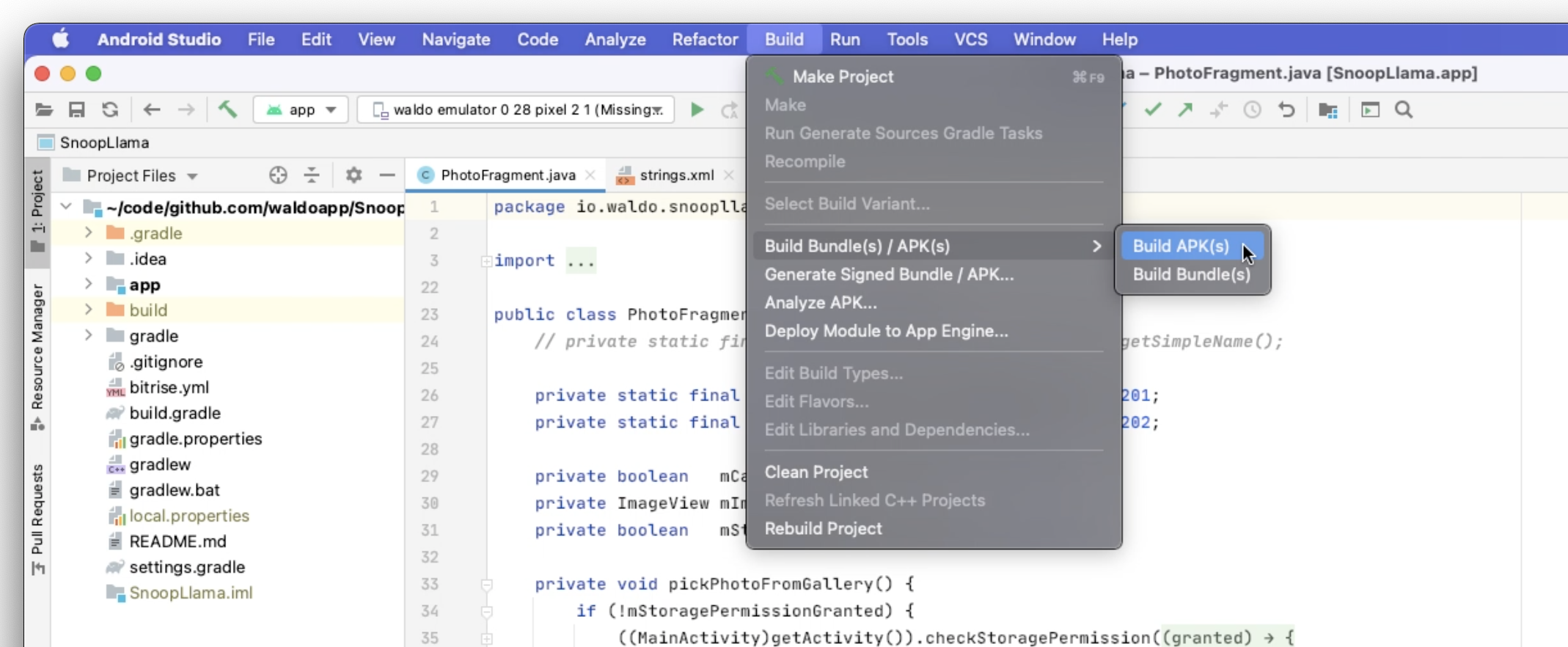Select the README.md file
The height and width of the screenshot is (647, 1568).
(x=177, y=541)
